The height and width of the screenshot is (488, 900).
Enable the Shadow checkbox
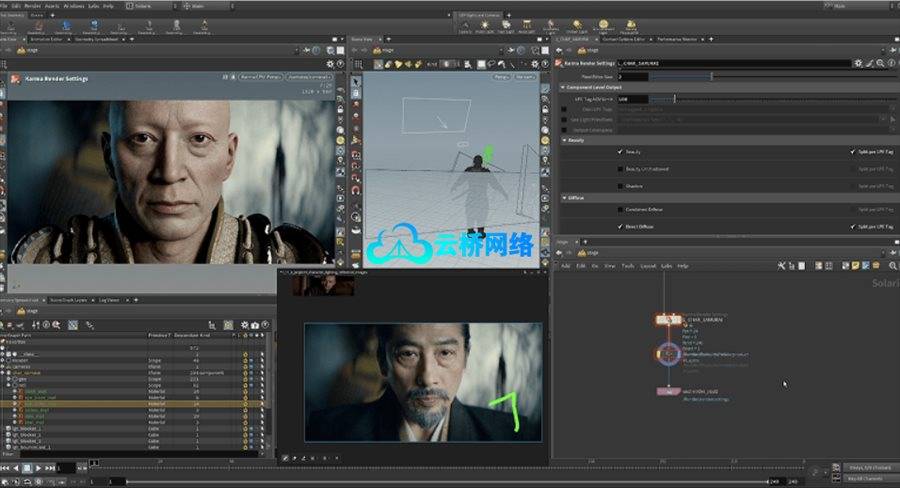620,185
